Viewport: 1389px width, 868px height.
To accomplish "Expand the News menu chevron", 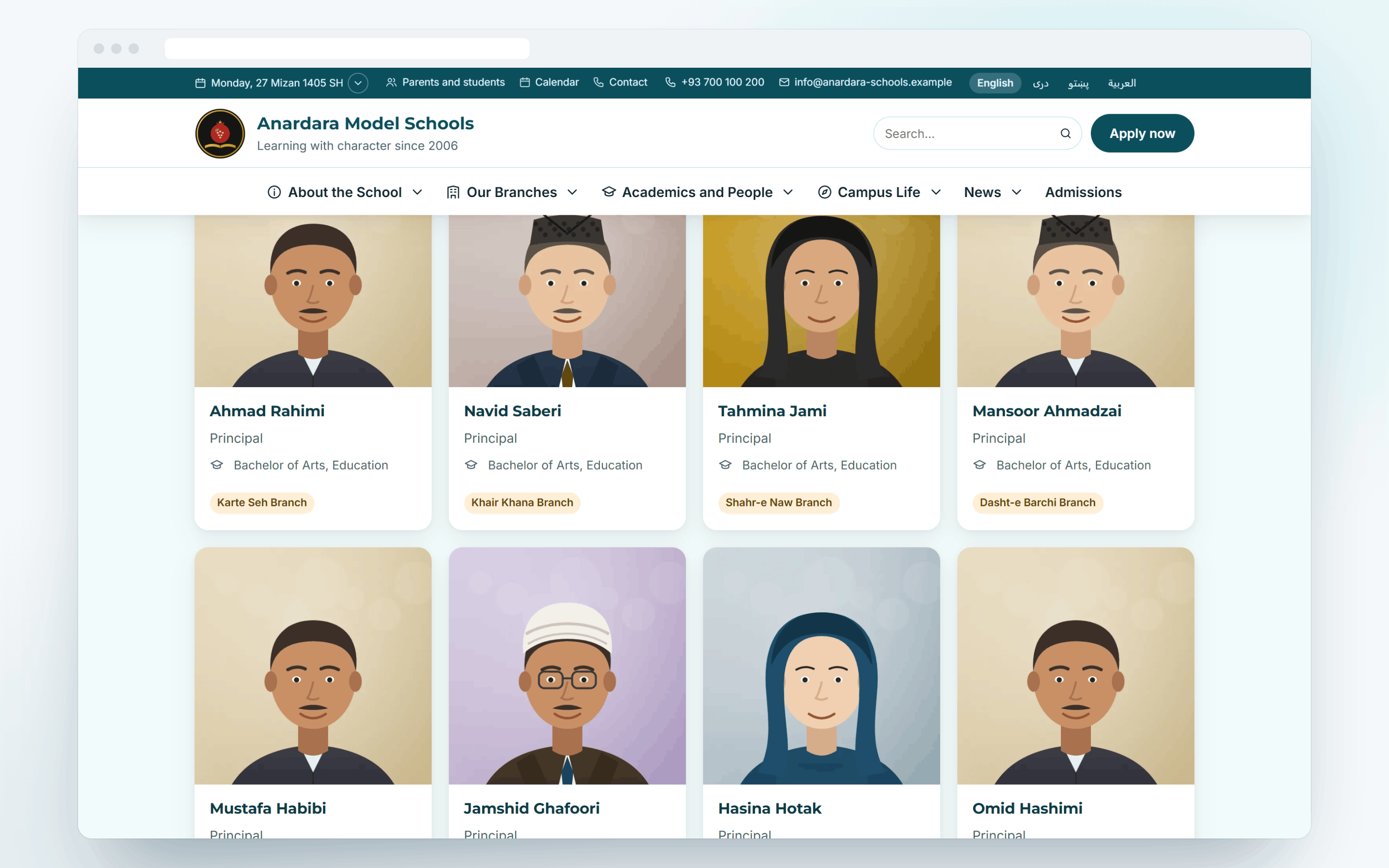I will click(x=1017, y=192).
